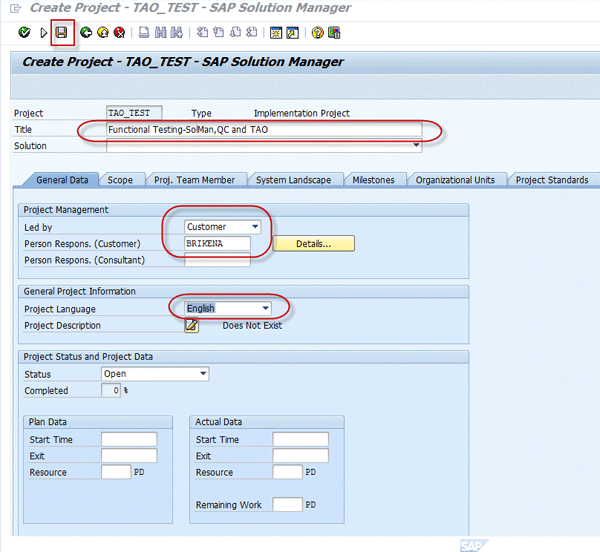
Task: Edit Project Description pencil icon
Action: click(x=191, y=326)
